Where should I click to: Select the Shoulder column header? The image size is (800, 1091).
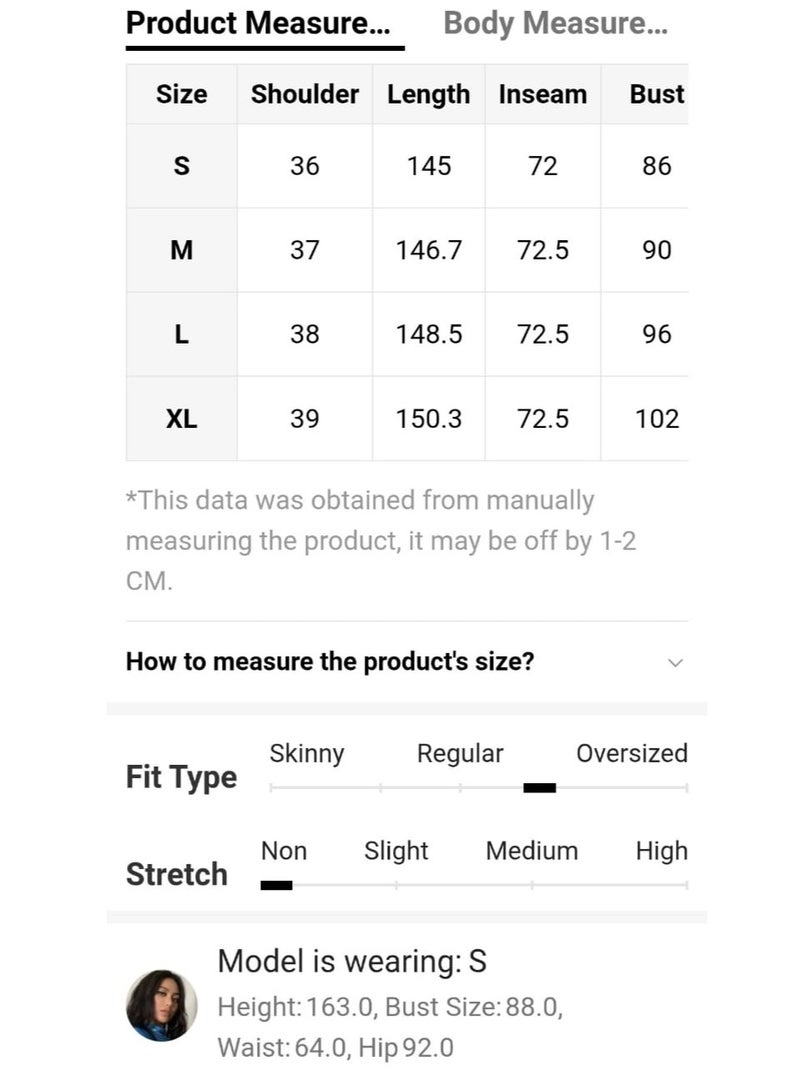pos(304,95)
